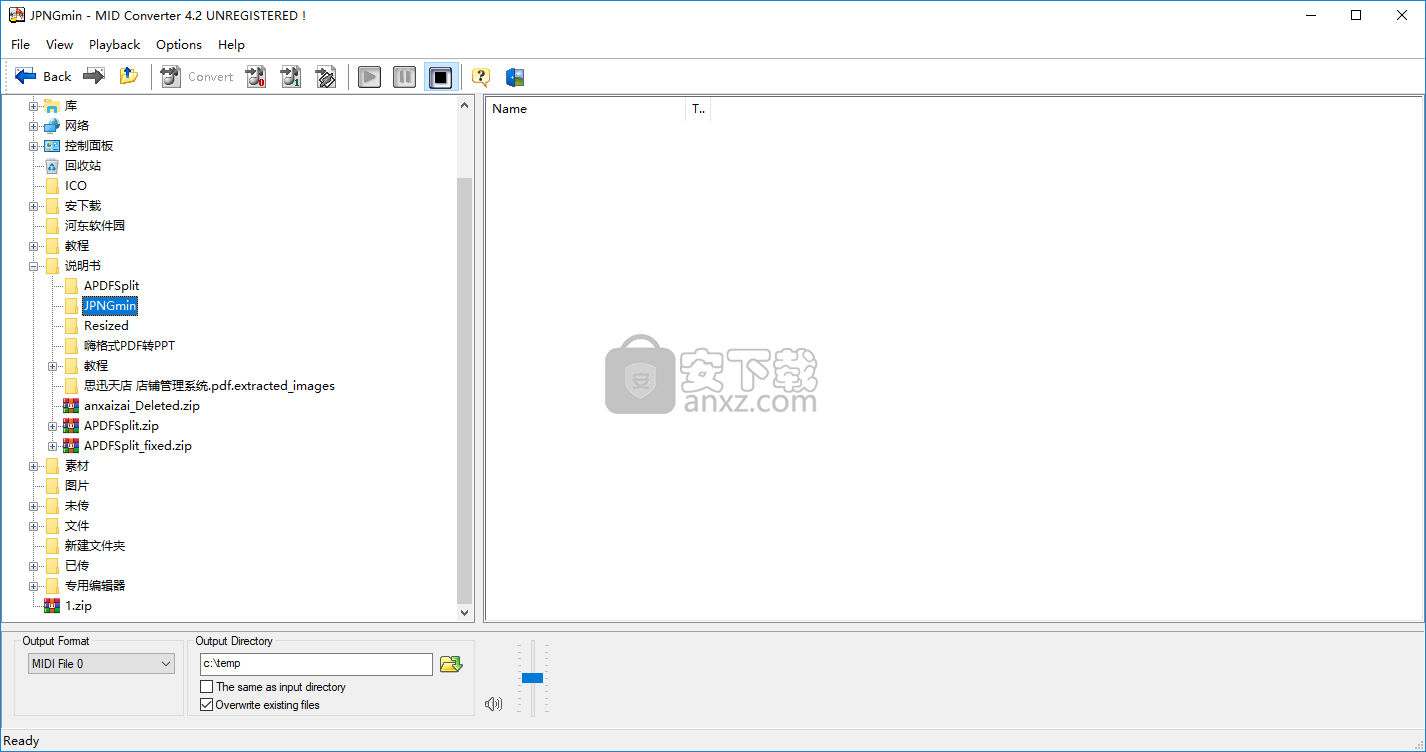This screenshot has width=1426, height=752.
Task: Select the 图片 folder
Action: click(x=77, y=486)
